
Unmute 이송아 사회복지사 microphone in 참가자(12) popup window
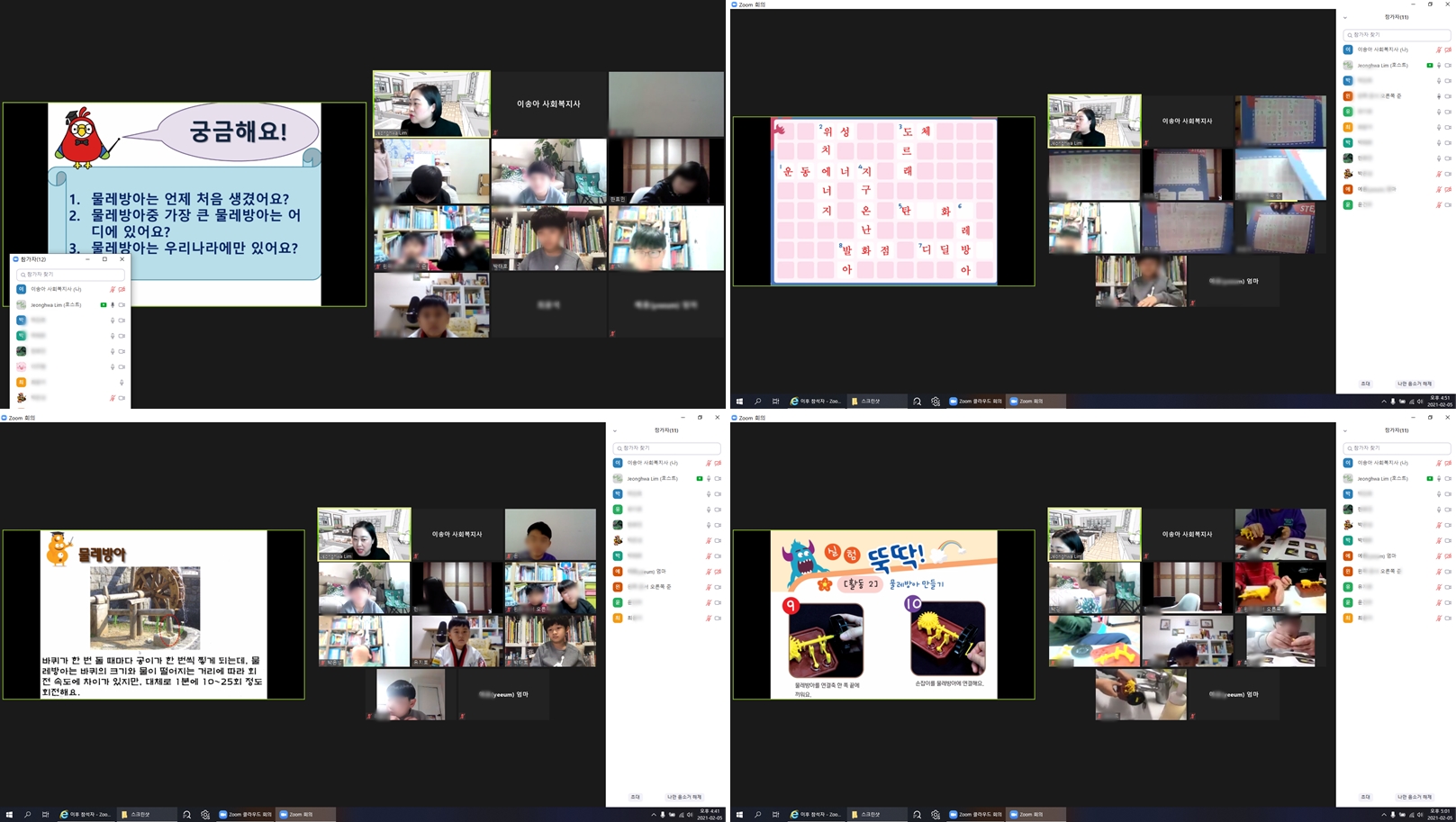(113, 290)
